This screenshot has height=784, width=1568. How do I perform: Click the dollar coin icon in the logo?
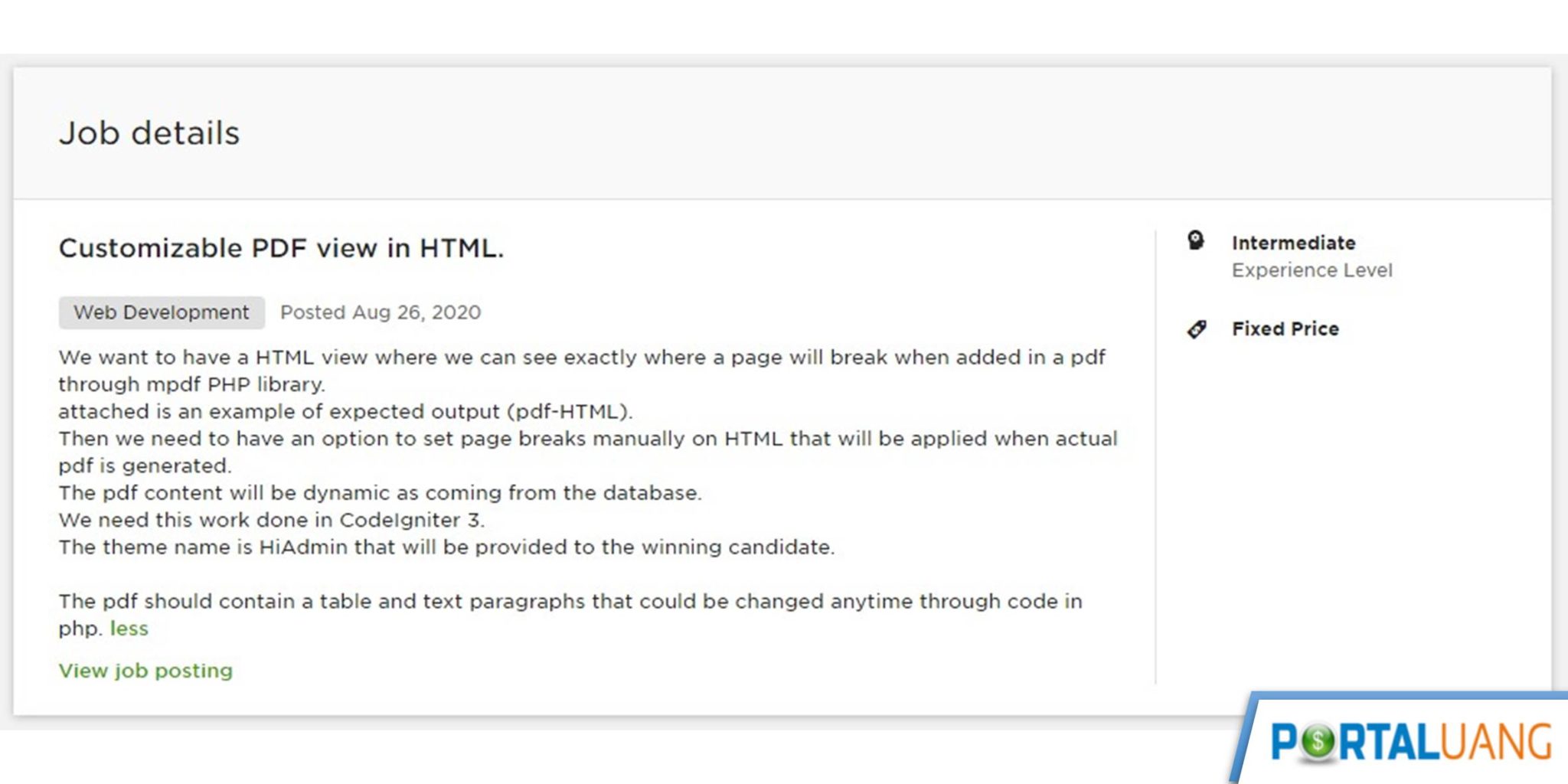(1318, 741)
